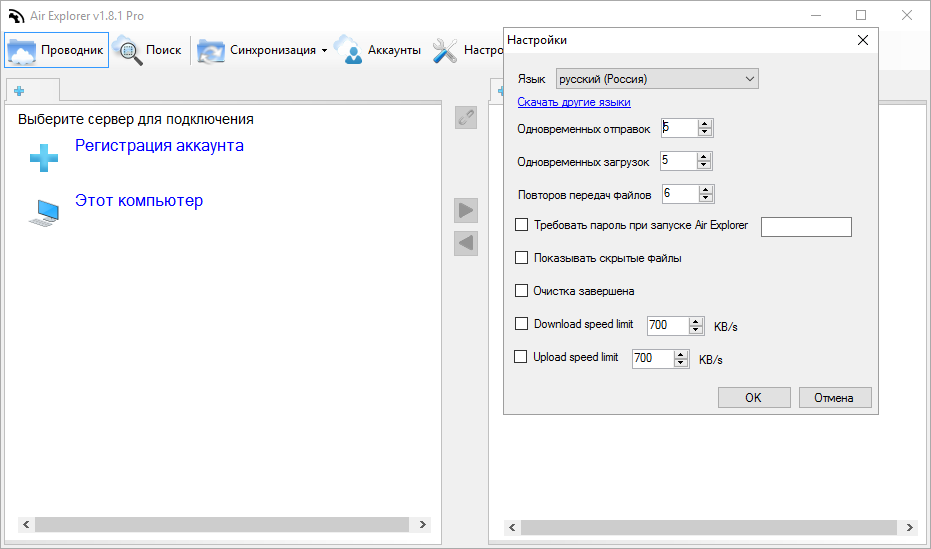This screenshot has width=931, height=549.
Task: Decrease Upload speed limit value
Action: coord(681,363)
